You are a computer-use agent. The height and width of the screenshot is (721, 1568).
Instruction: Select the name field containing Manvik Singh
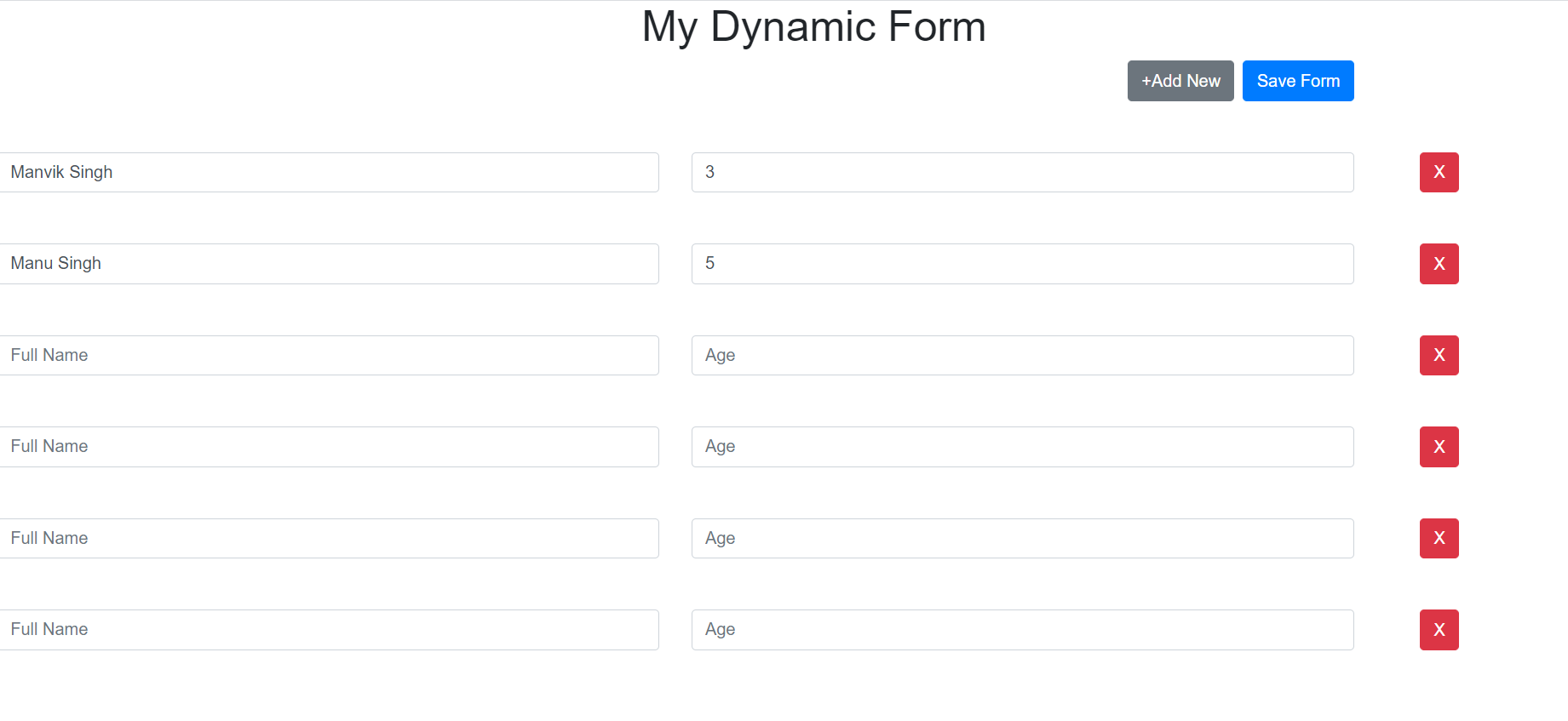329,172
